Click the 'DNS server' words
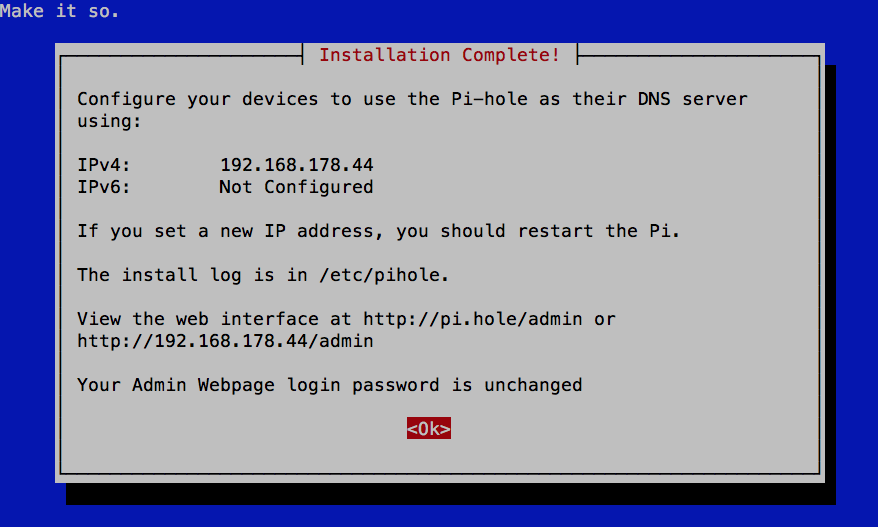 (693, 99)
